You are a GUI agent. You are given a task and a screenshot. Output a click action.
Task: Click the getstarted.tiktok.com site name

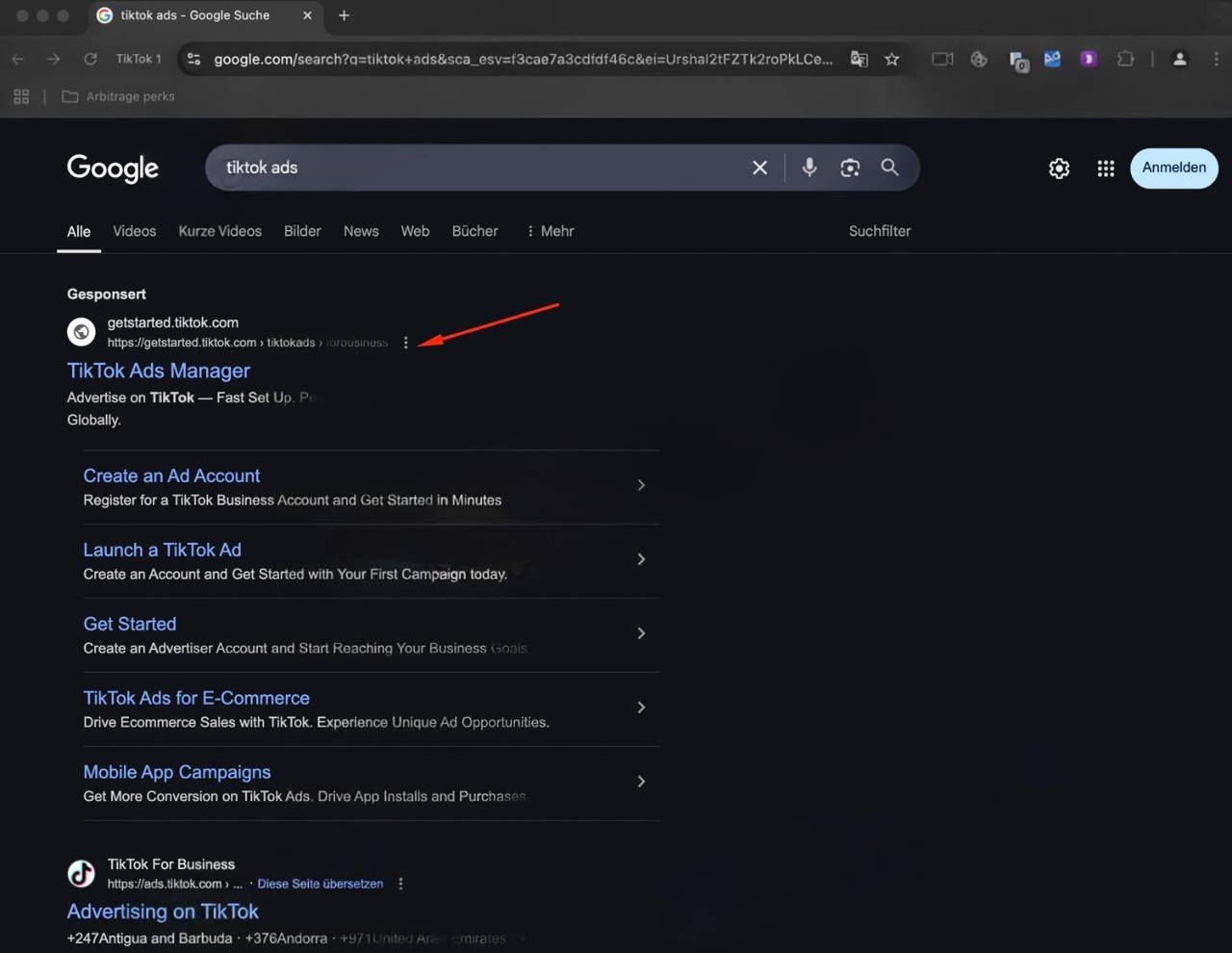173,322
